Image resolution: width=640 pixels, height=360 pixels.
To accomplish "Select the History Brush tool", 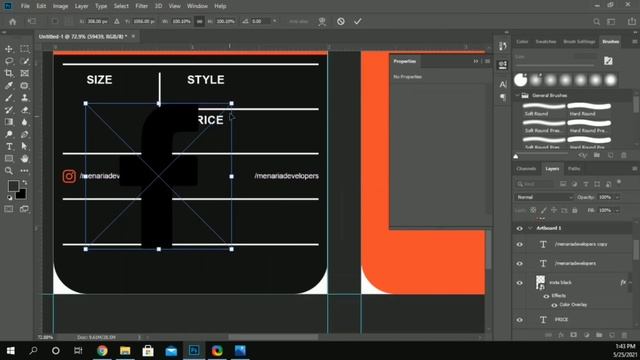I will [9, 110].
